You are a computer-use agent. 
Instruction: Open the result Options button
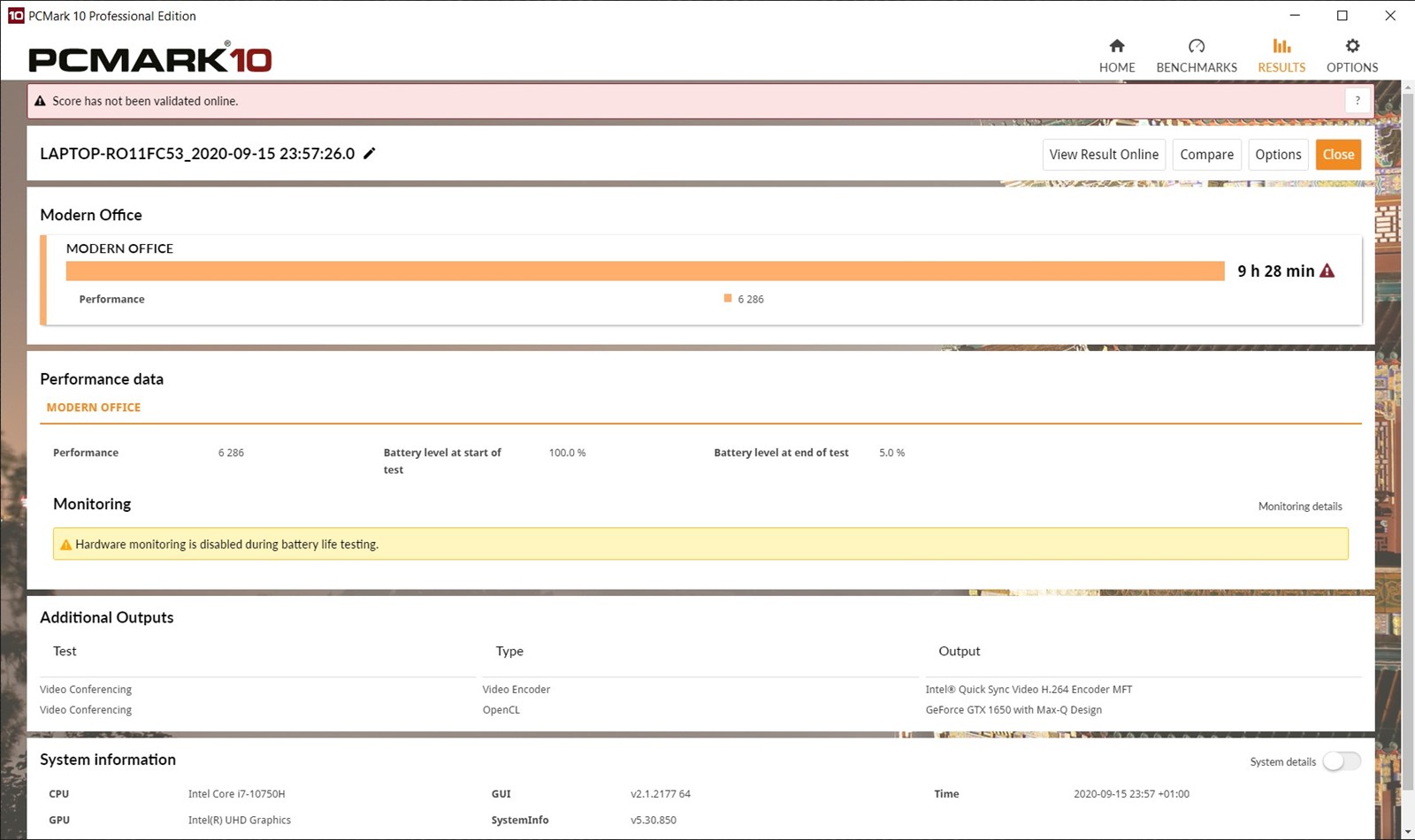coord(1278,154)
